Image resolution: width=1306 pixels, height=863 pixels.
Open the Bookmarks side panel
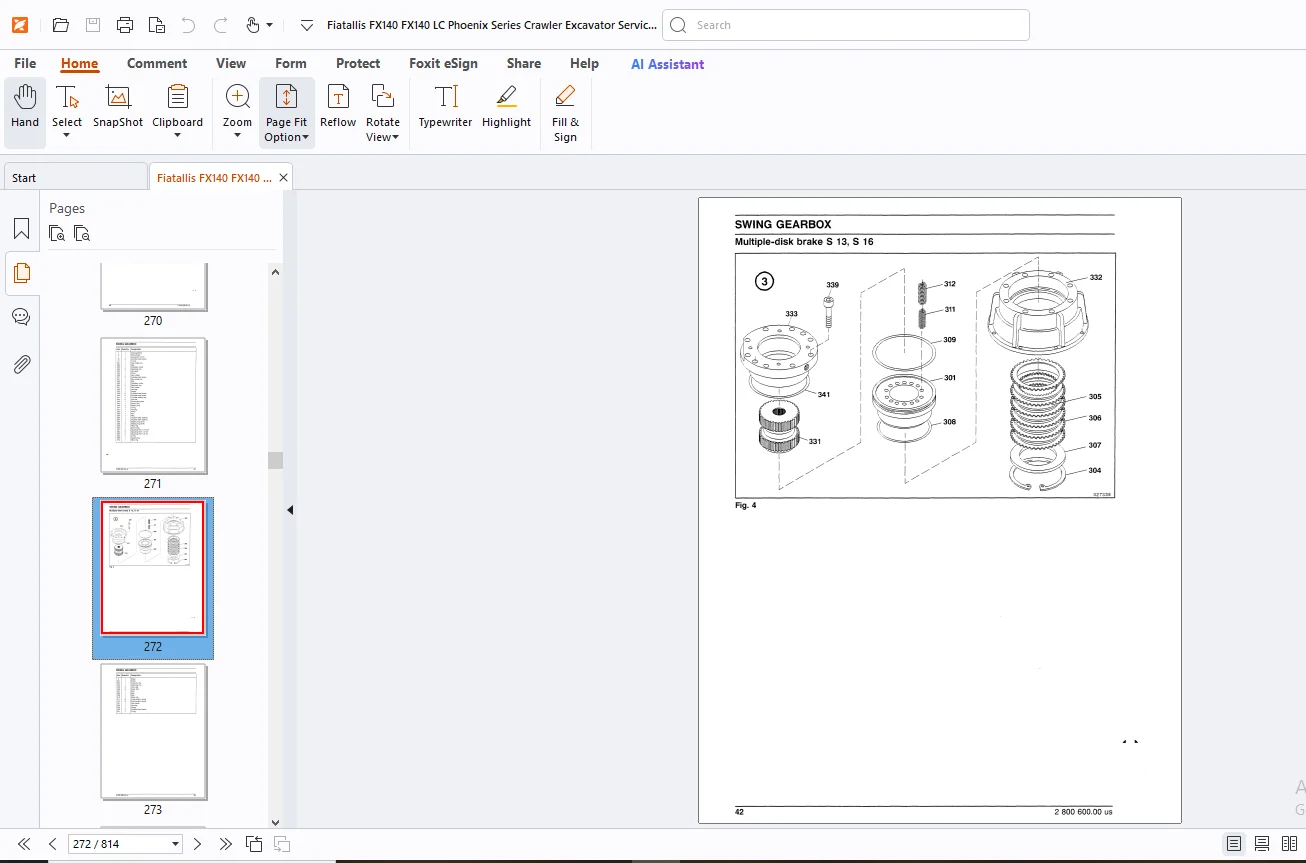click(x=21, y=229)
